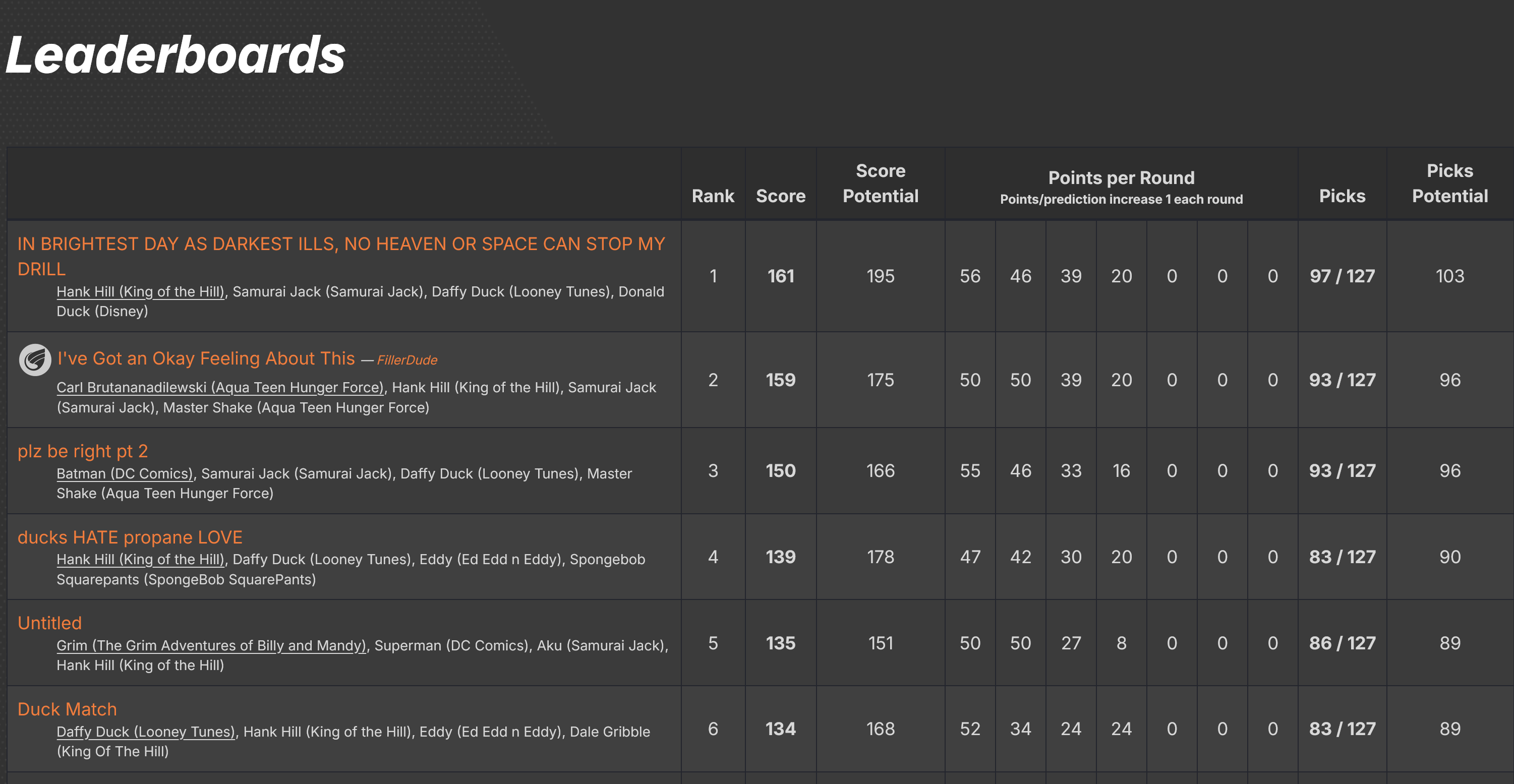Viewport: 1514px width, 784px height.
Task: Open 'plz be right pt 2' bracket
Action: coord(82,451)
